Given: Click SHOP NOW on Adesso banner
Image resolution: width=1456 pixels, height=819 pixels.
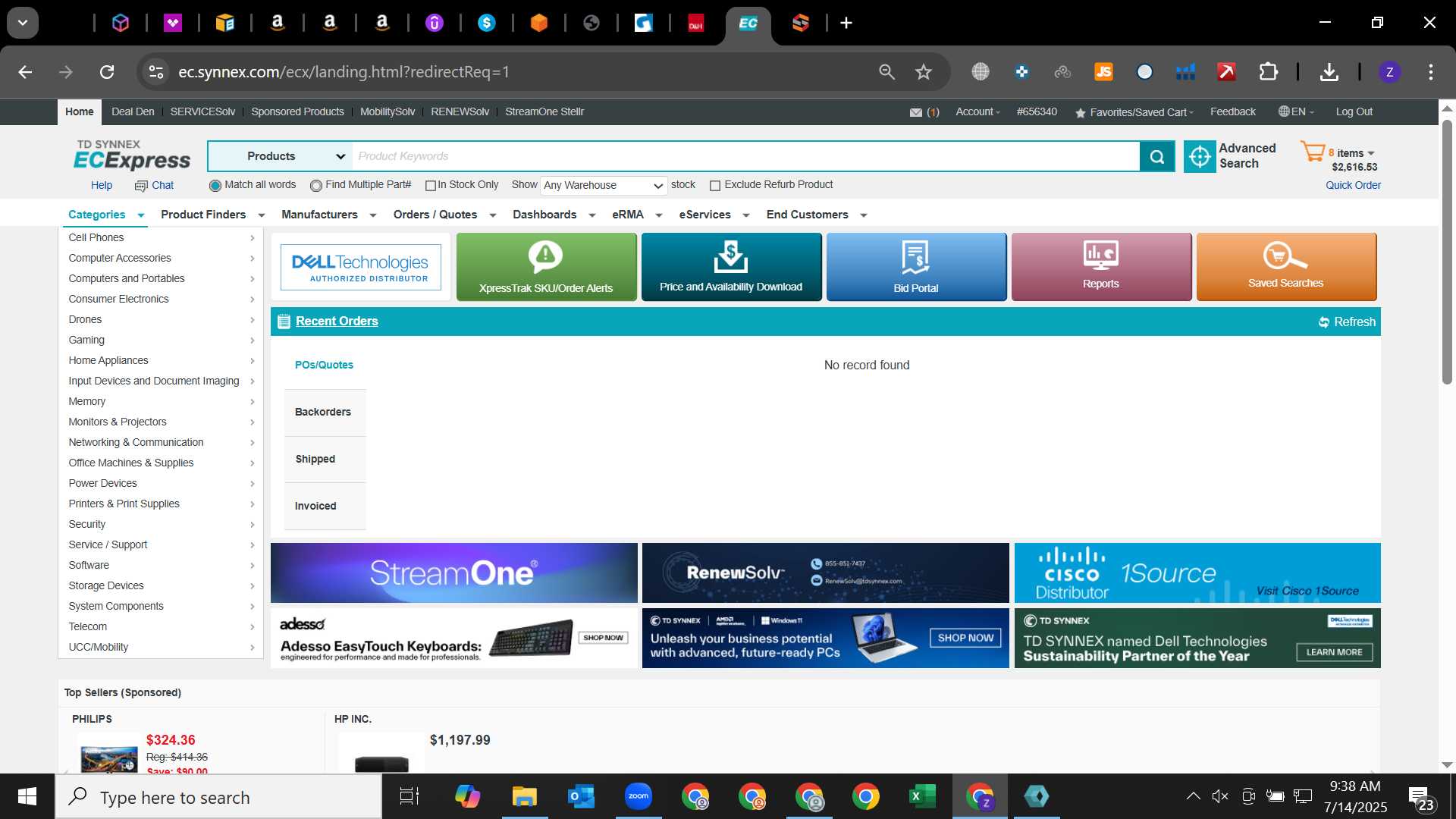Looking at the screenshot, I should tap(603, 638).
